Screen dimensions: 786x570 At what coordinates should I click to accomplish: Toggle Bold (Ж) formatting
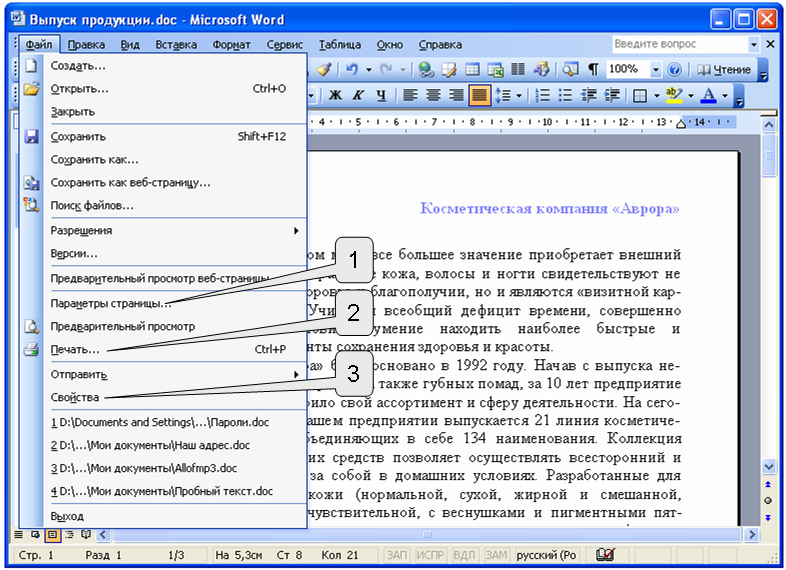pos(335,95)
